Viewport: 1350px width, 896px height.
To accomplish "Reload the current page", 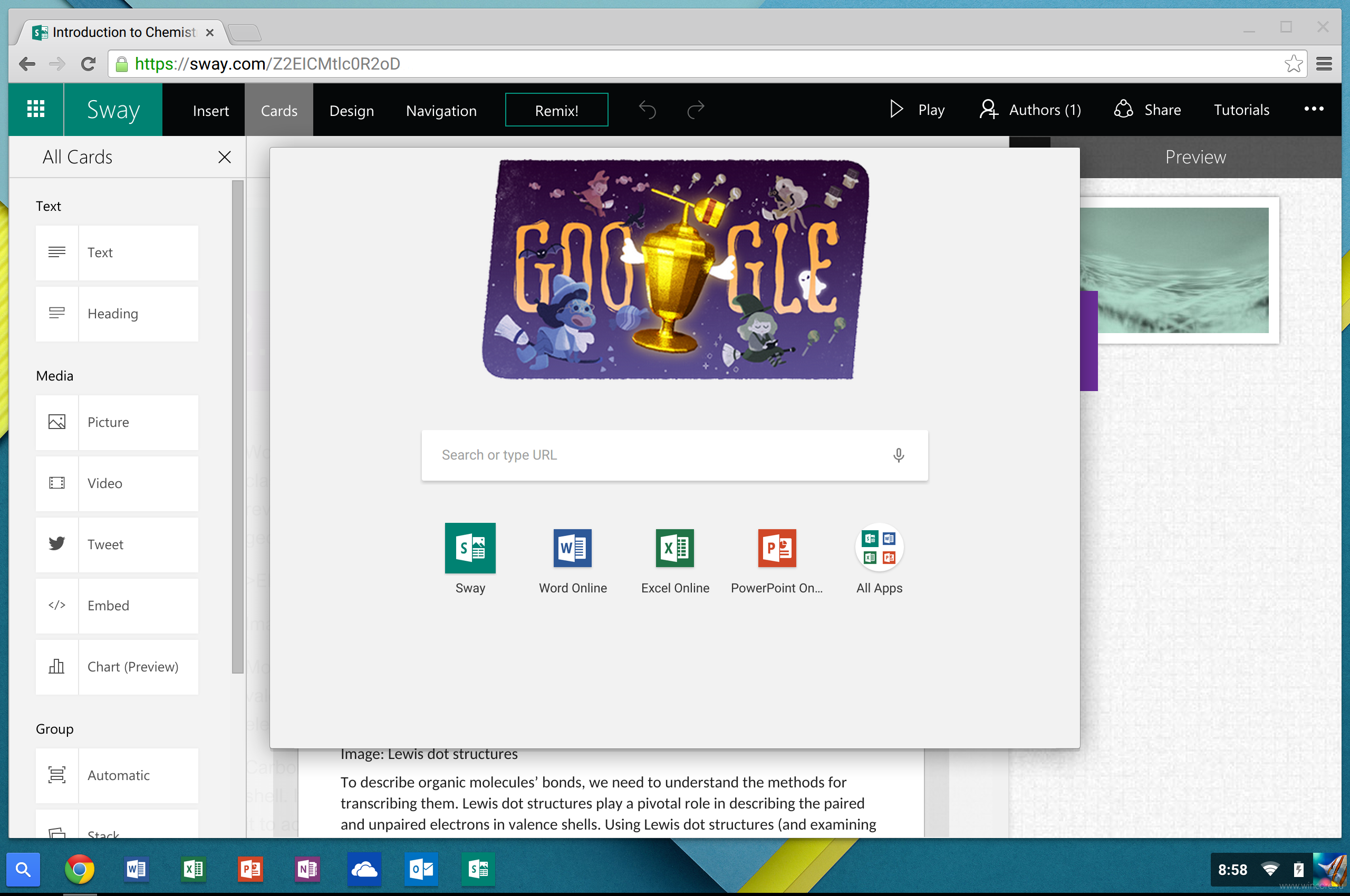I will [88, 64].
